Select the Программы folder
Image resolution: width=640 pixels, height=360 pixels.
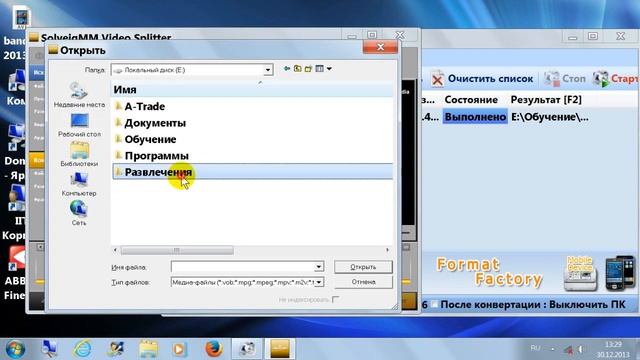[x=152, y=156]
